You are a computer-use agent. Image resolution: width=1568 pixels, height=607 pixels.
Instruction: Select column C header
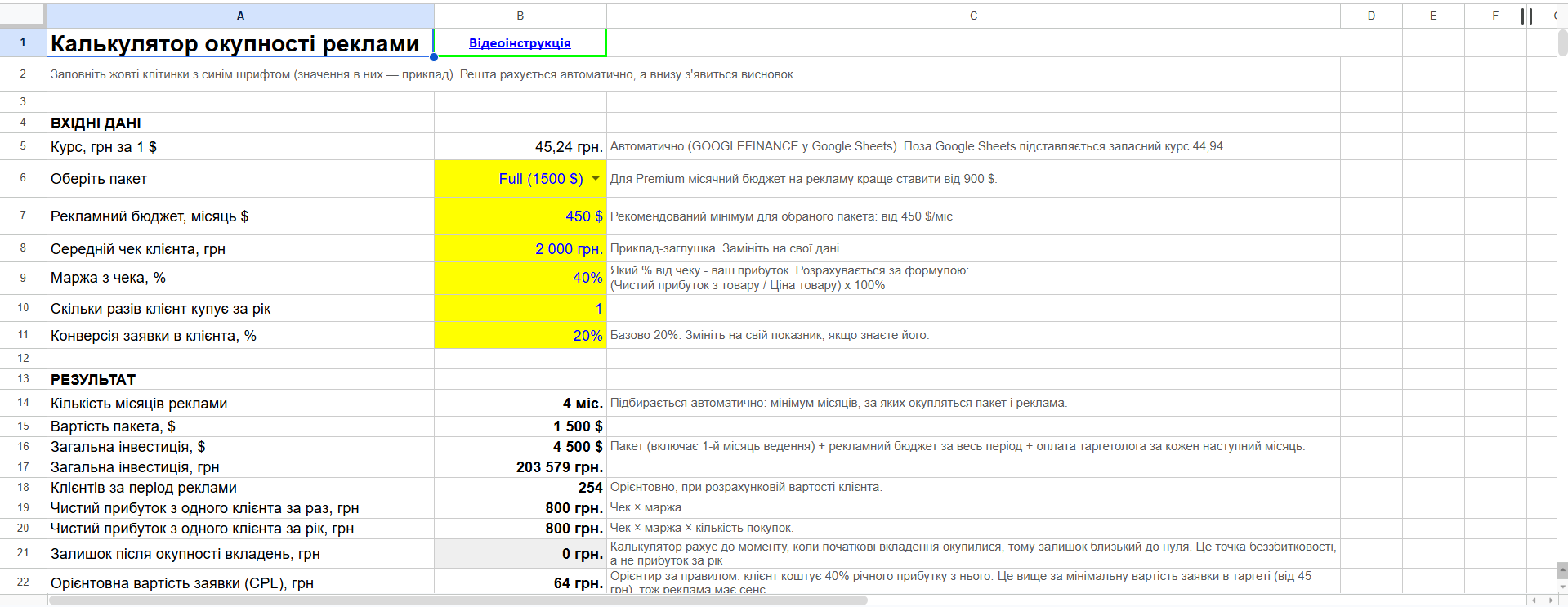tap(973, 16)
